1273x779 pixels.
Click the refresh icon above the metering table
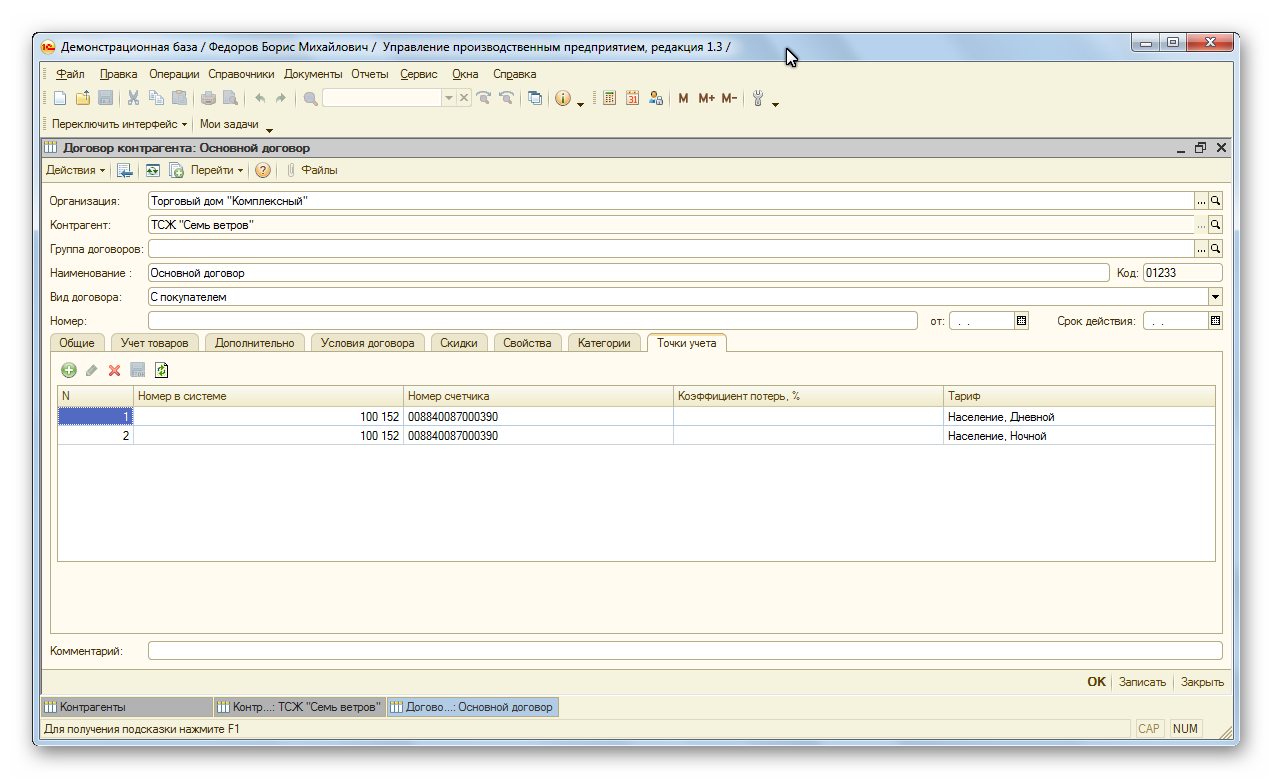tap(161, 370)
